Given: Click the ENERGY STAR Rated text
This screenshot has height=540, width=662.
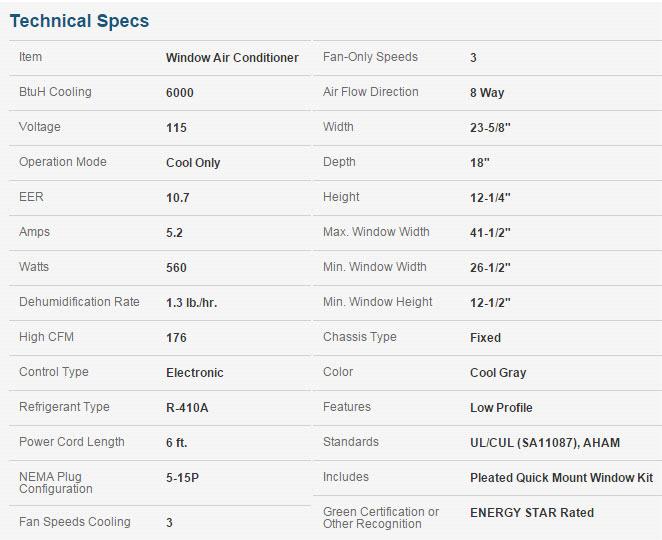Looking at the screenshot, I should pos(532,513).
